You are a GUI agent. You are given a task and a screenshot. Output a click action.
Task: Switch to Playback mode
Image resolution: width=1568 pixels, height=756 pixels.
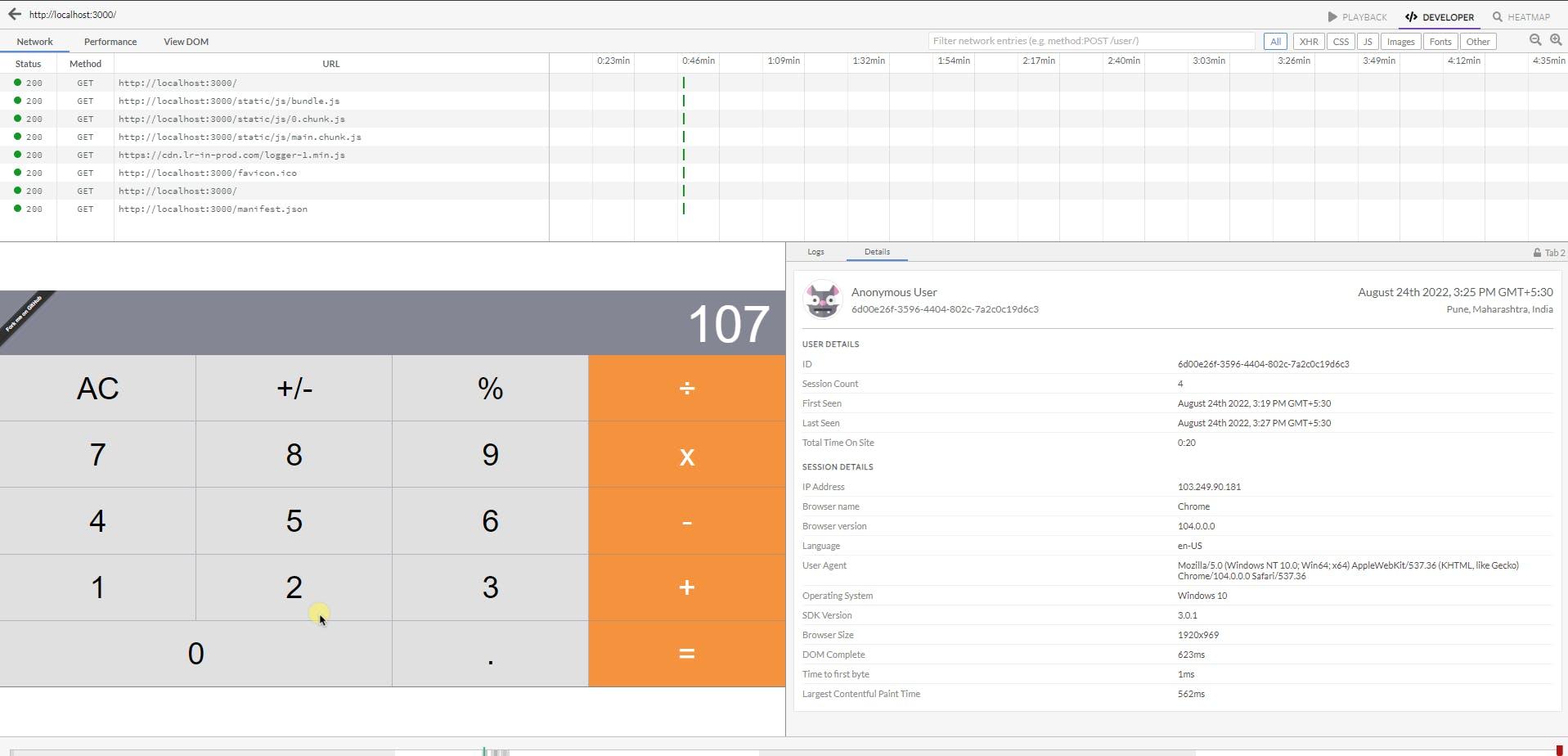click(1357, 16)
